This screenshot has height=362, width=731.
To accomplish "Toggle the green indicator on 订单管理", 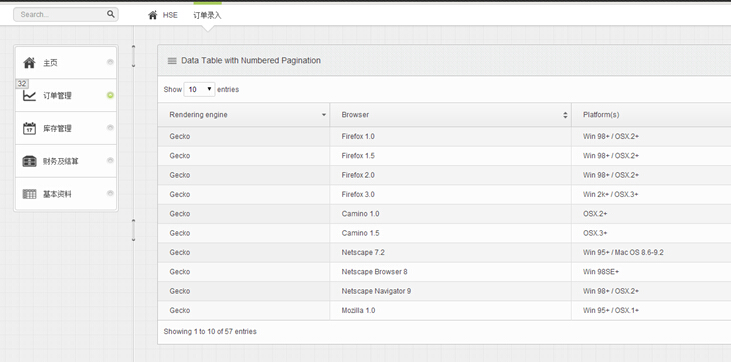I will coord(110,95).
